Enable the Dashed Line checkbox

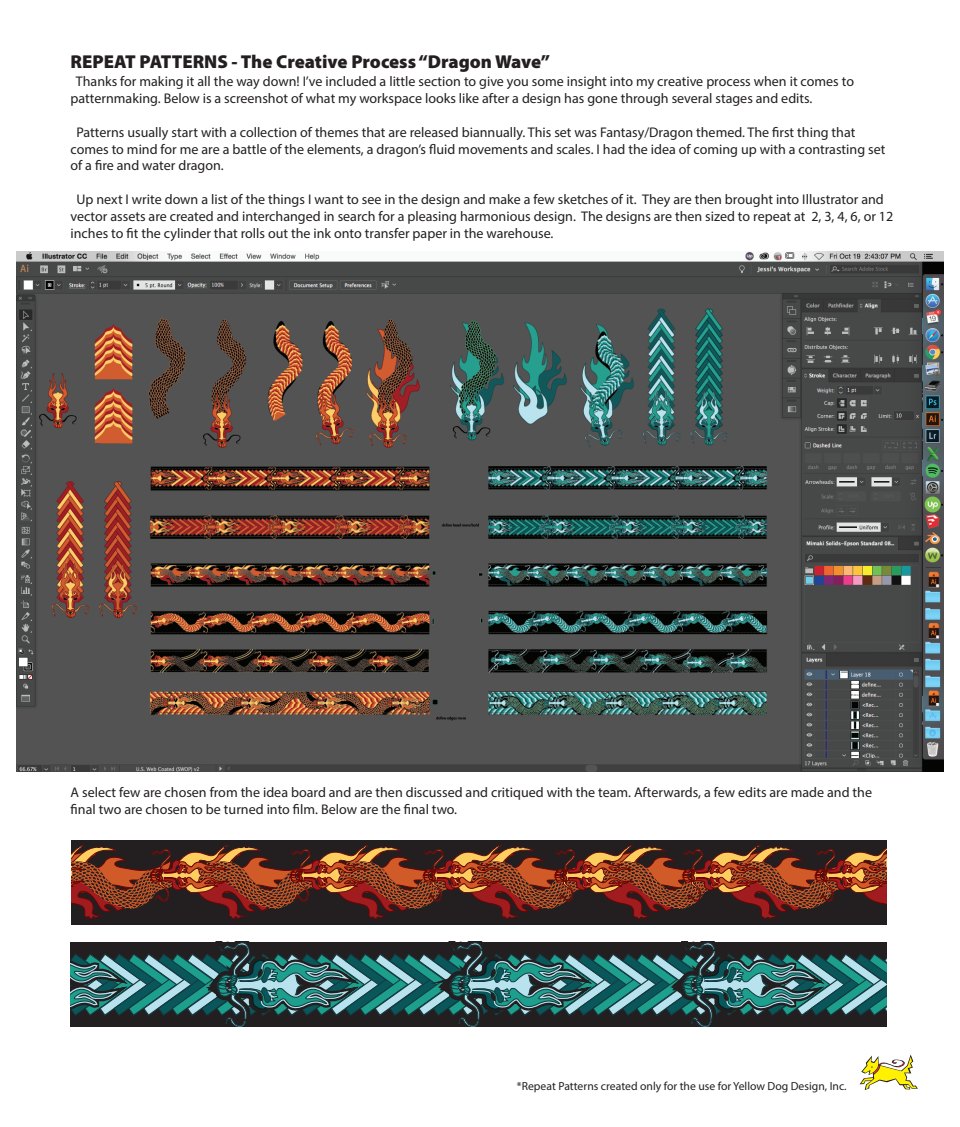coord(808,445)
